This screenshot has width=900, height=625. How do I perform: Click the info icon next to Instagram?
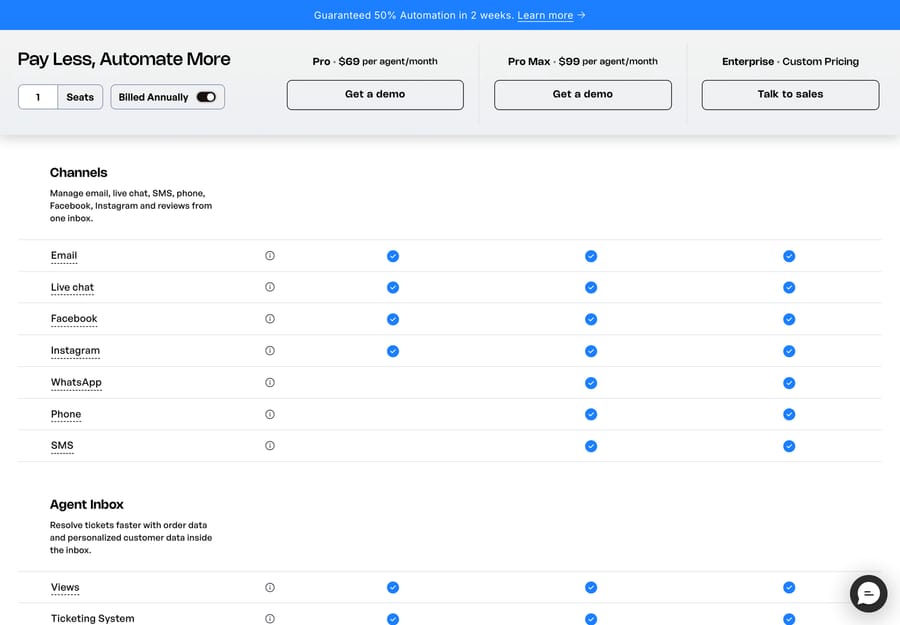270,351
